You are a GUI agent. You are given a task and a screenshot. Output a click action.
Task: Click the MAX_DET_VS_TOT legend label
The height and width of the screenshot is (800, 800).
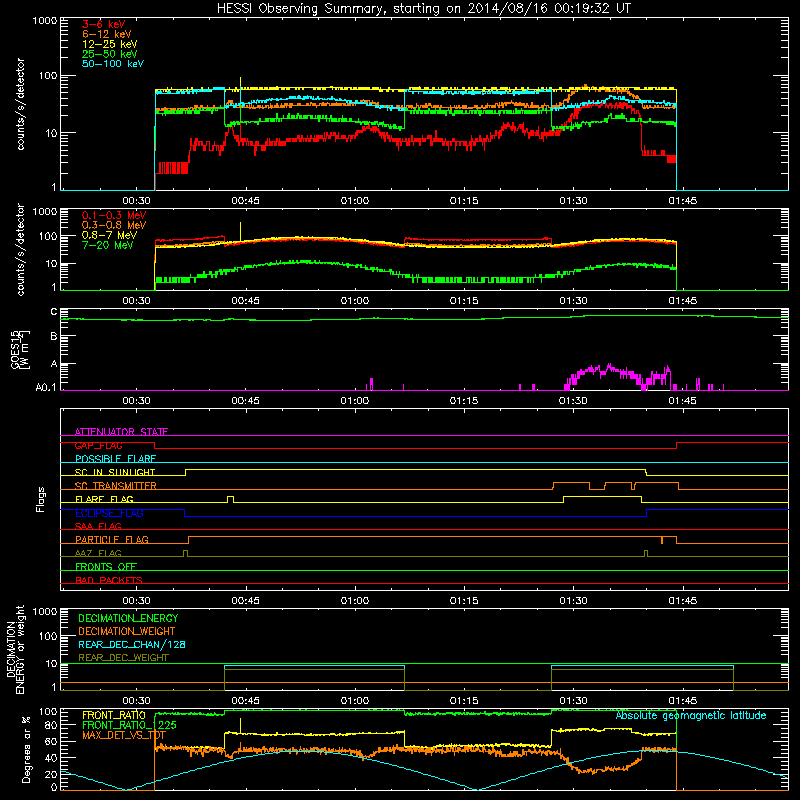[x=123, y=735]
